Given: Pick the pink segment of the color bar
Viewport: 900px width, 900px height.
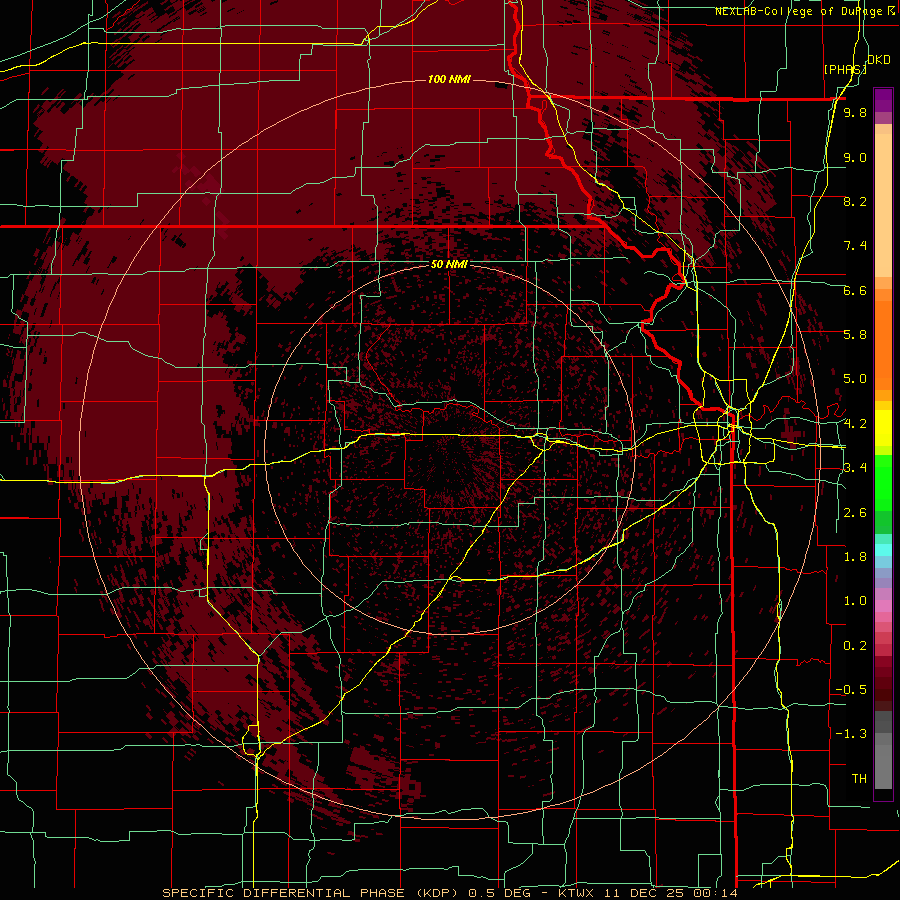Looking at the screenshot, I should click(883, 606).
